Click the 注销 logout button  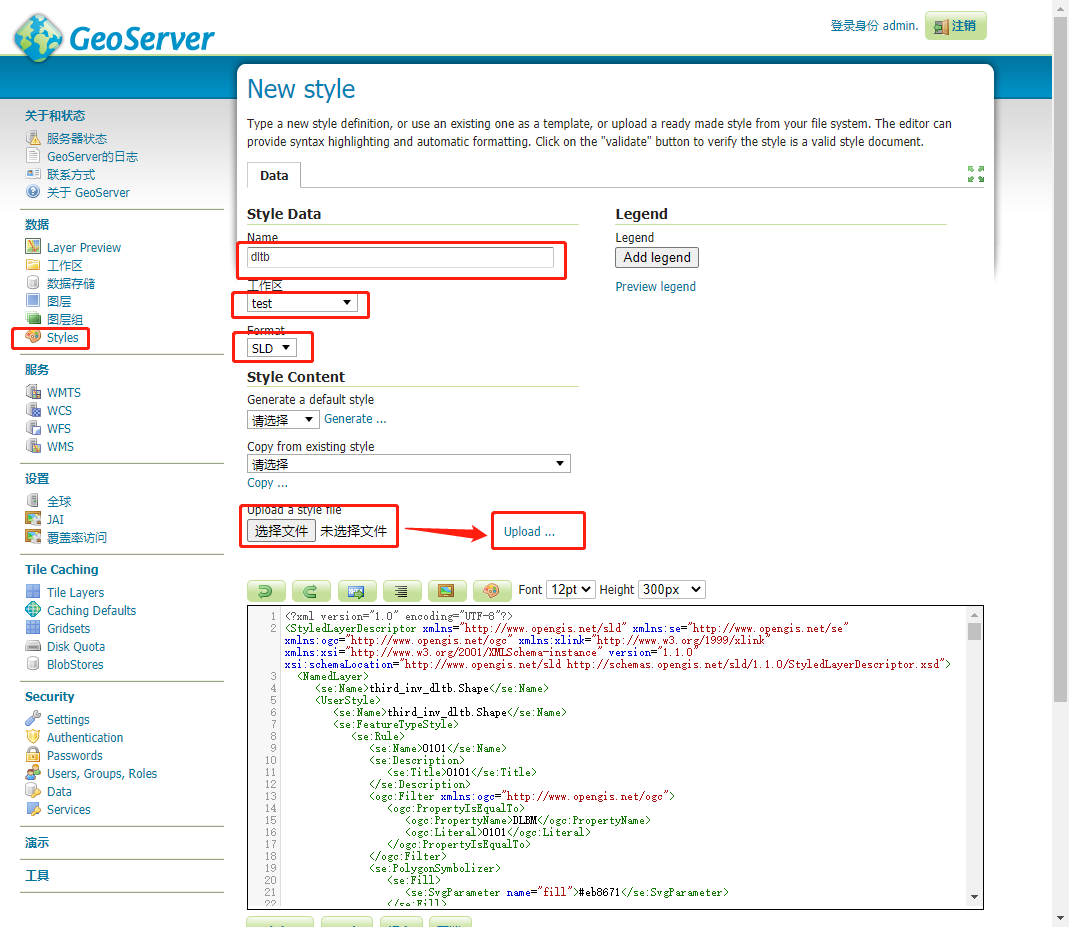(x=955, y=26)
